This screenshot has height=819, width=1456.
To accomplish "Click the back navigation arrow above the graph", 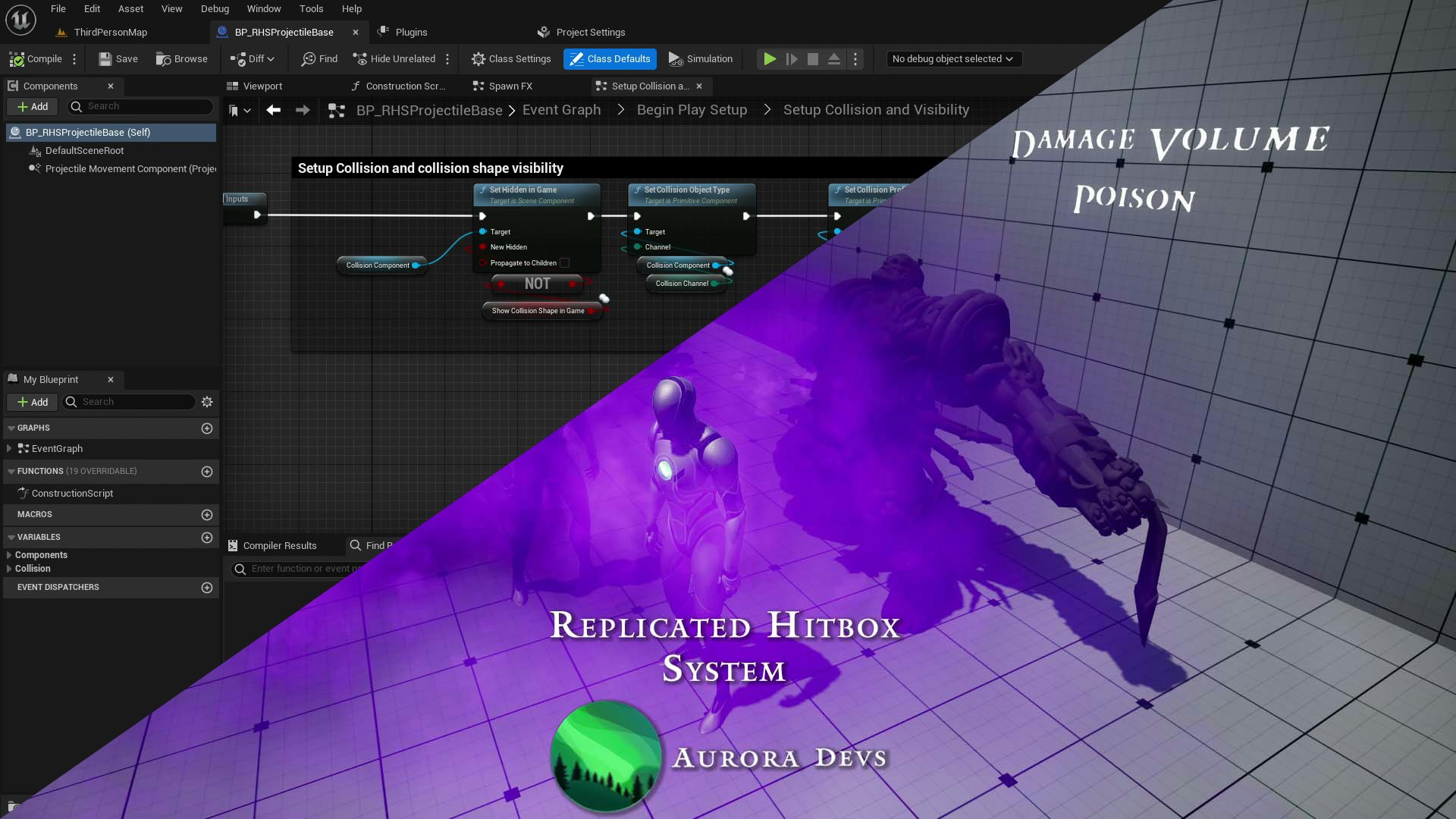I will click(x=274, y=110).
